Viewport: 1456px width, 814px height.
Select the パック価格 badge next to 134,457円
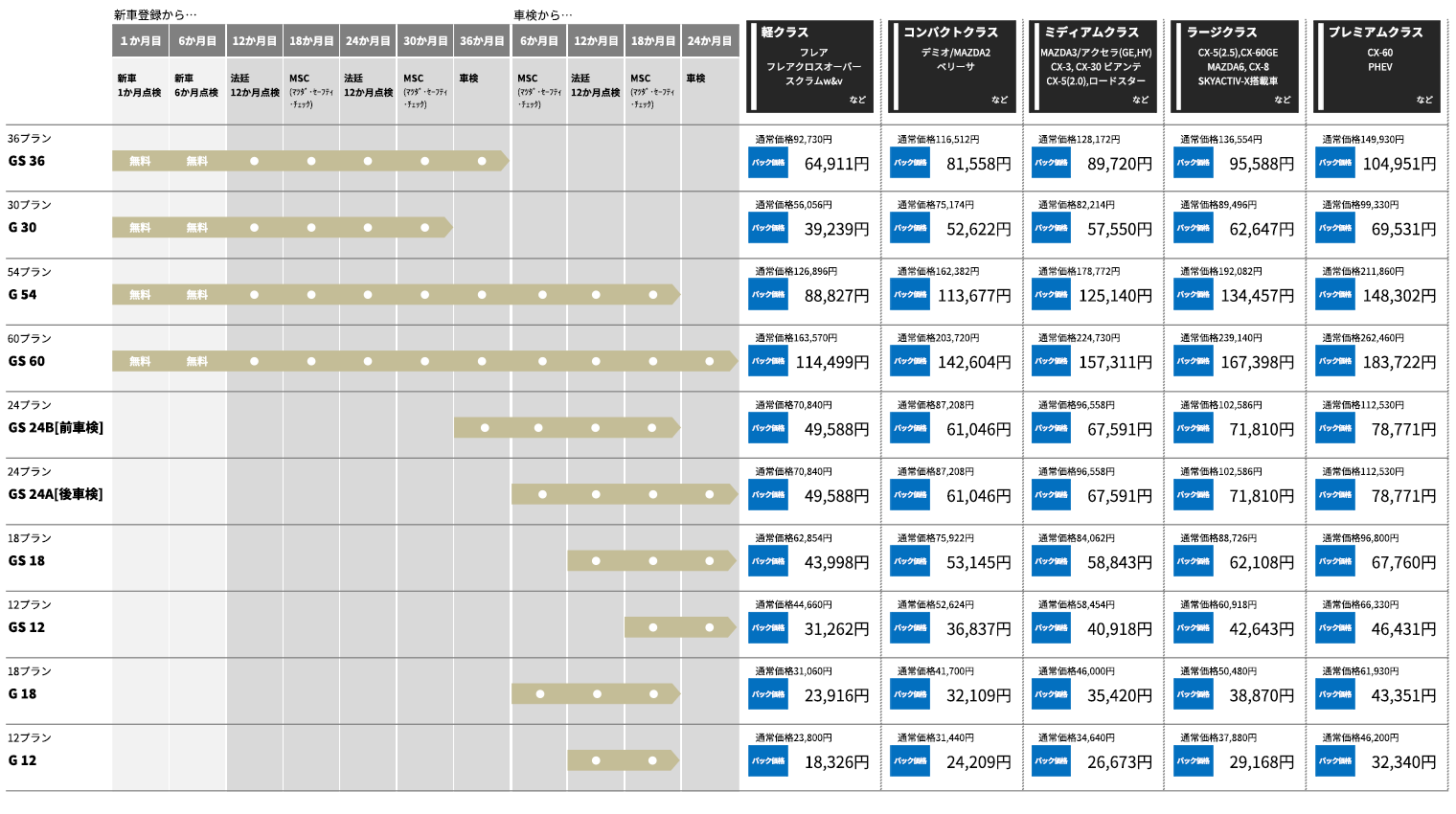(x=1194, y=295)
